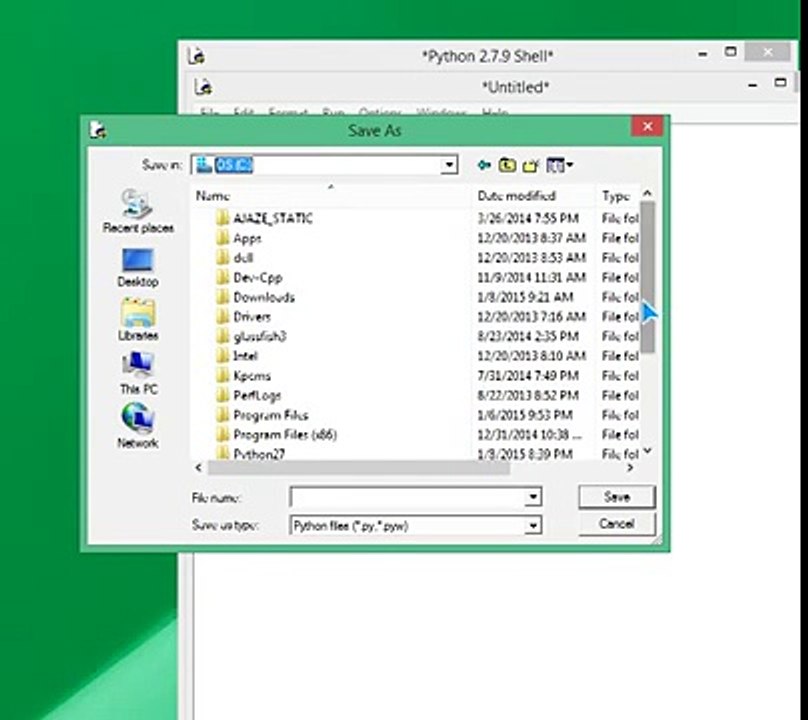Open Recent places in sidebar

coord(138,211)
